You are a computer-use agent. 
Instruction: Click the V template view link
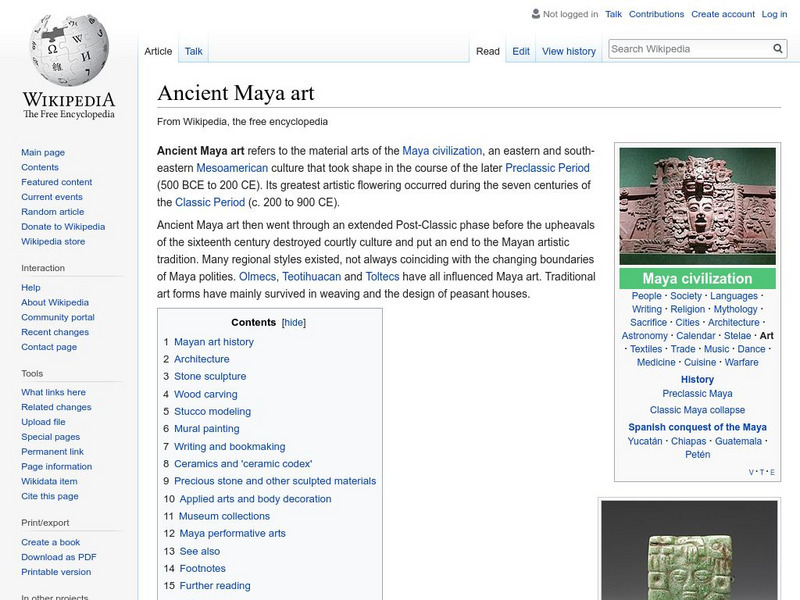pyautogui.click(x=751, y=472)
